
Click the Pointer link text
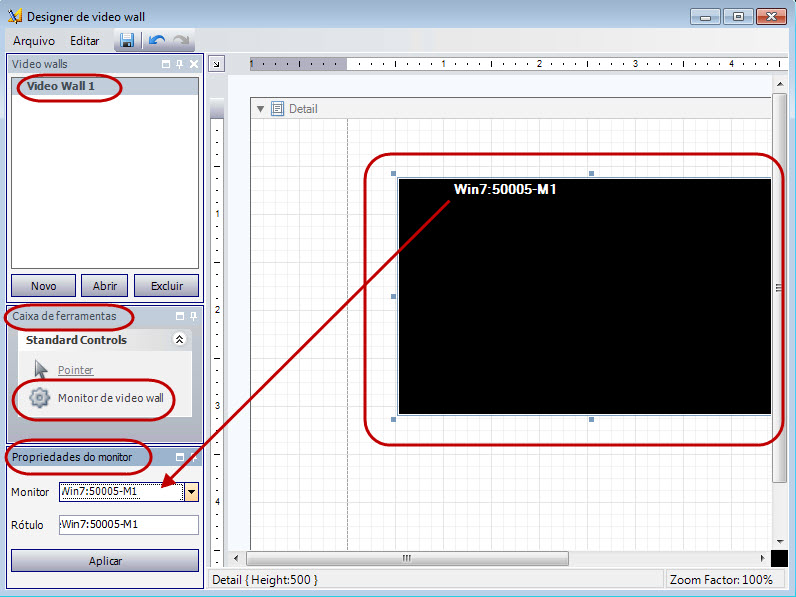click(x=76, y=370)
